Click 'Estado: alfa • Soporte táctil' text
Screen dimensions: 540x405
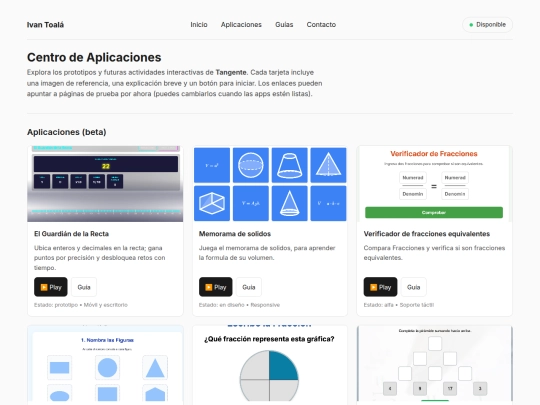point(398,305)
